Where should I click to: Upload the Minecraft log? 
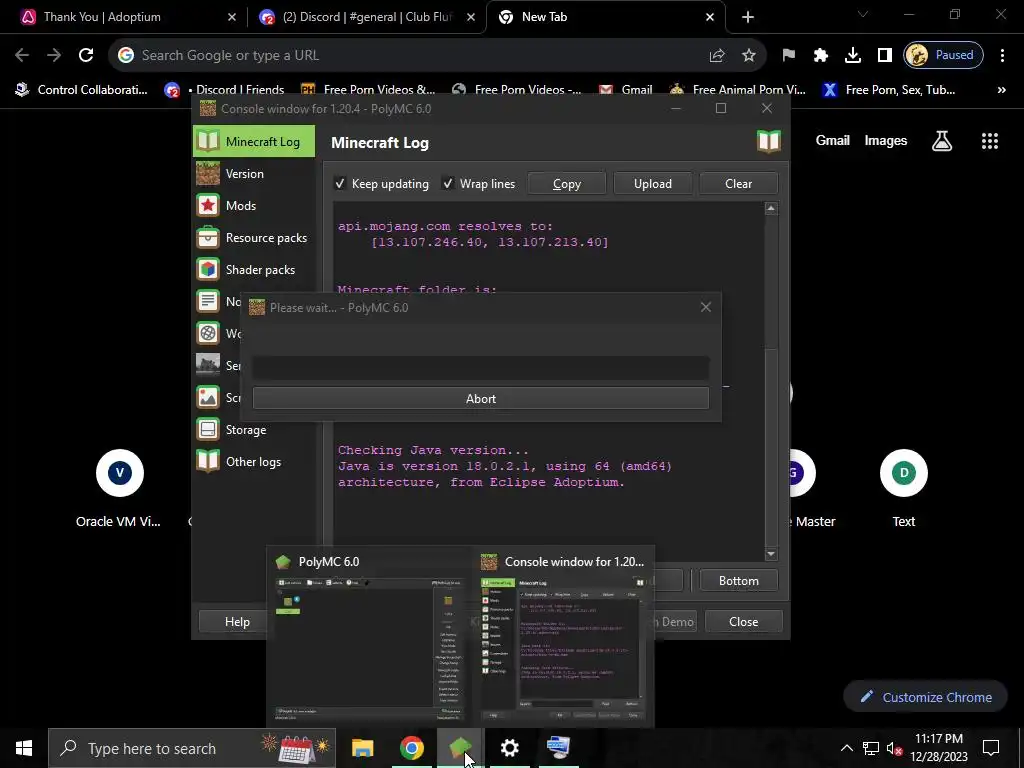(652, 184)
